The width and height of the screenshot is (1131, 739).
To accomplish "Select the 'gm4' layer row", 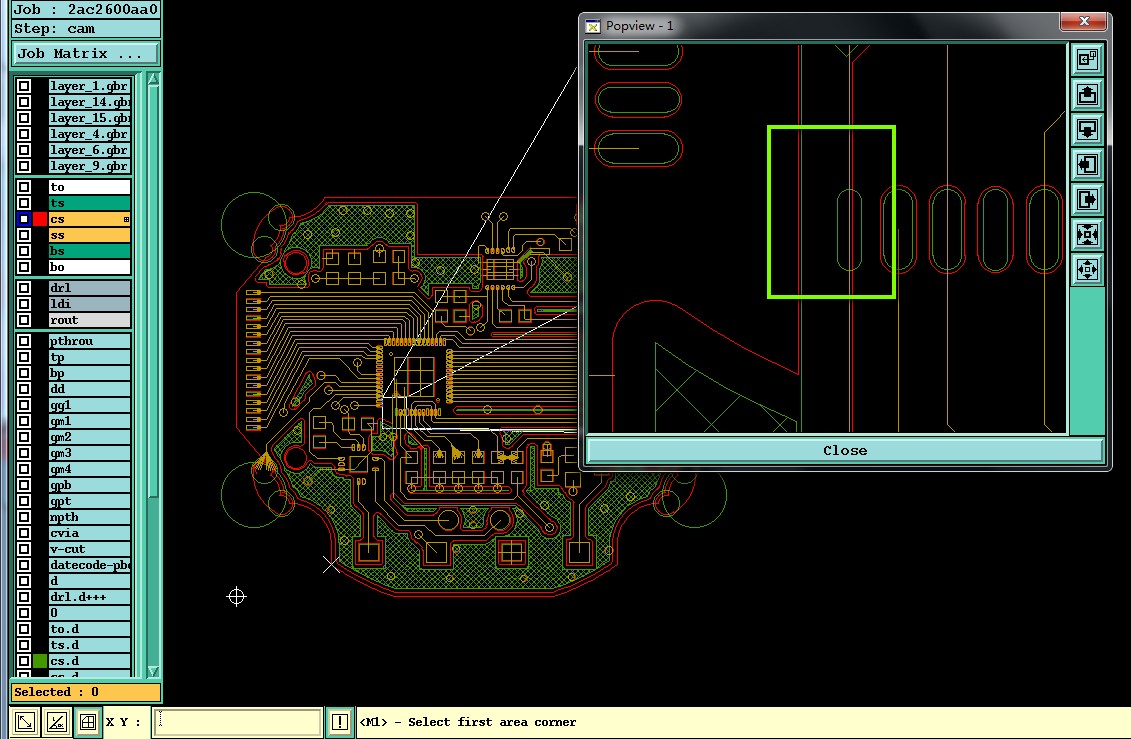I will click(89, 469).
